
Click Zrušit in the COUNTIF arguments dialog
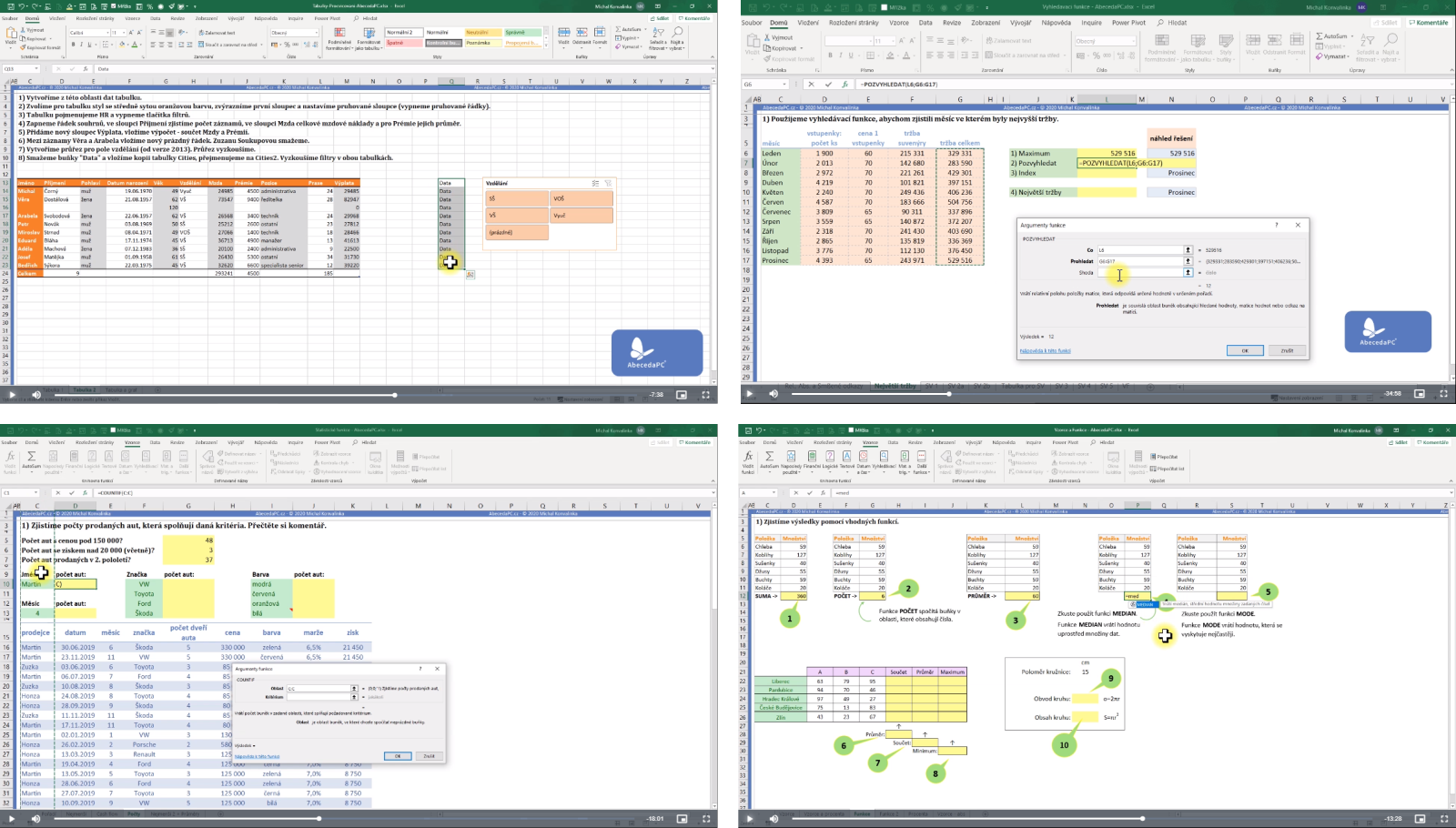pos(429,756)
